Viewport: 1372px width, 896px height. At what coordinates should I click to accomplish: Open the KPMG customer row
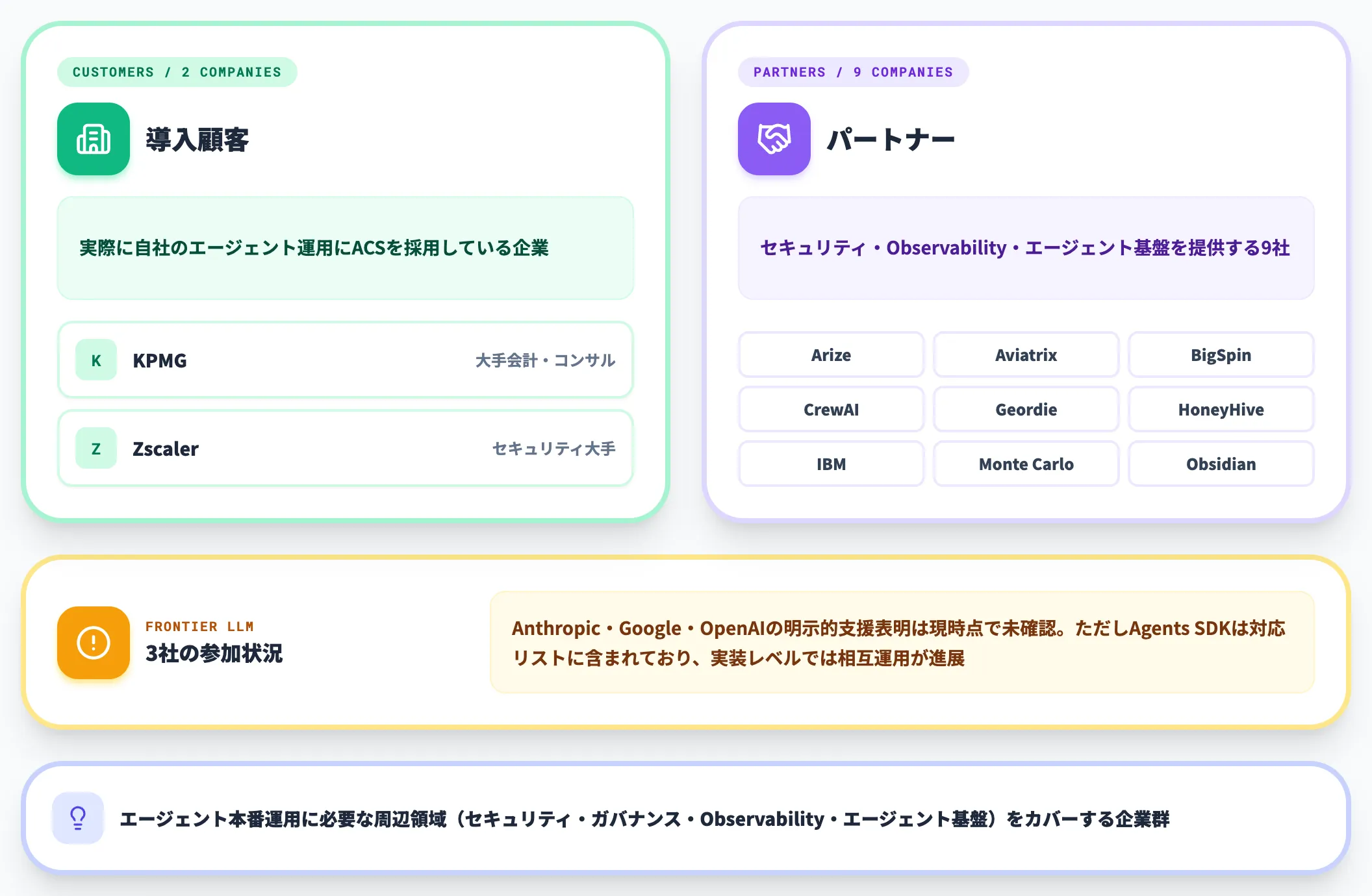(346, 360)
